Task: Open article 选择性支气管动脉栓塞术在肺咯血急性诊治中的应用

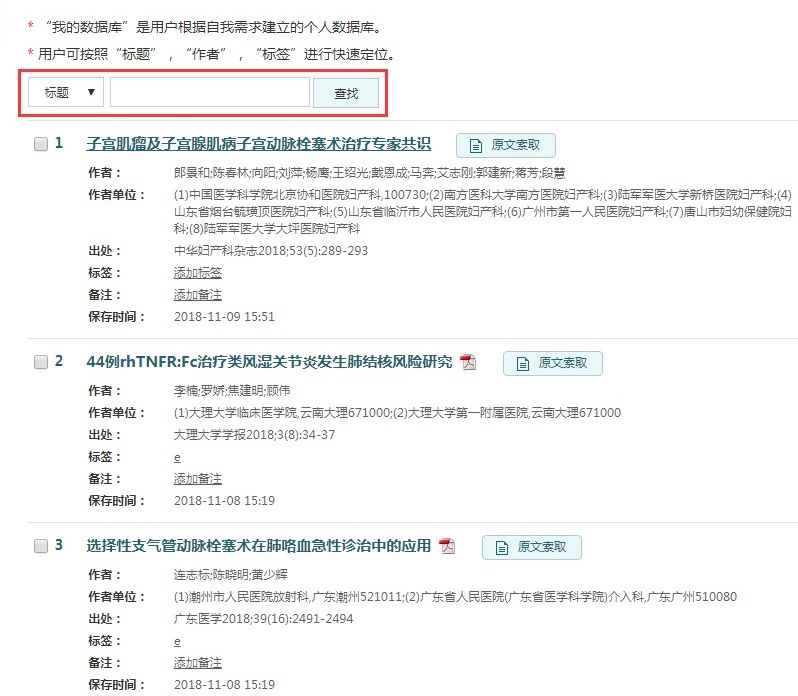Action: point(258,546)
